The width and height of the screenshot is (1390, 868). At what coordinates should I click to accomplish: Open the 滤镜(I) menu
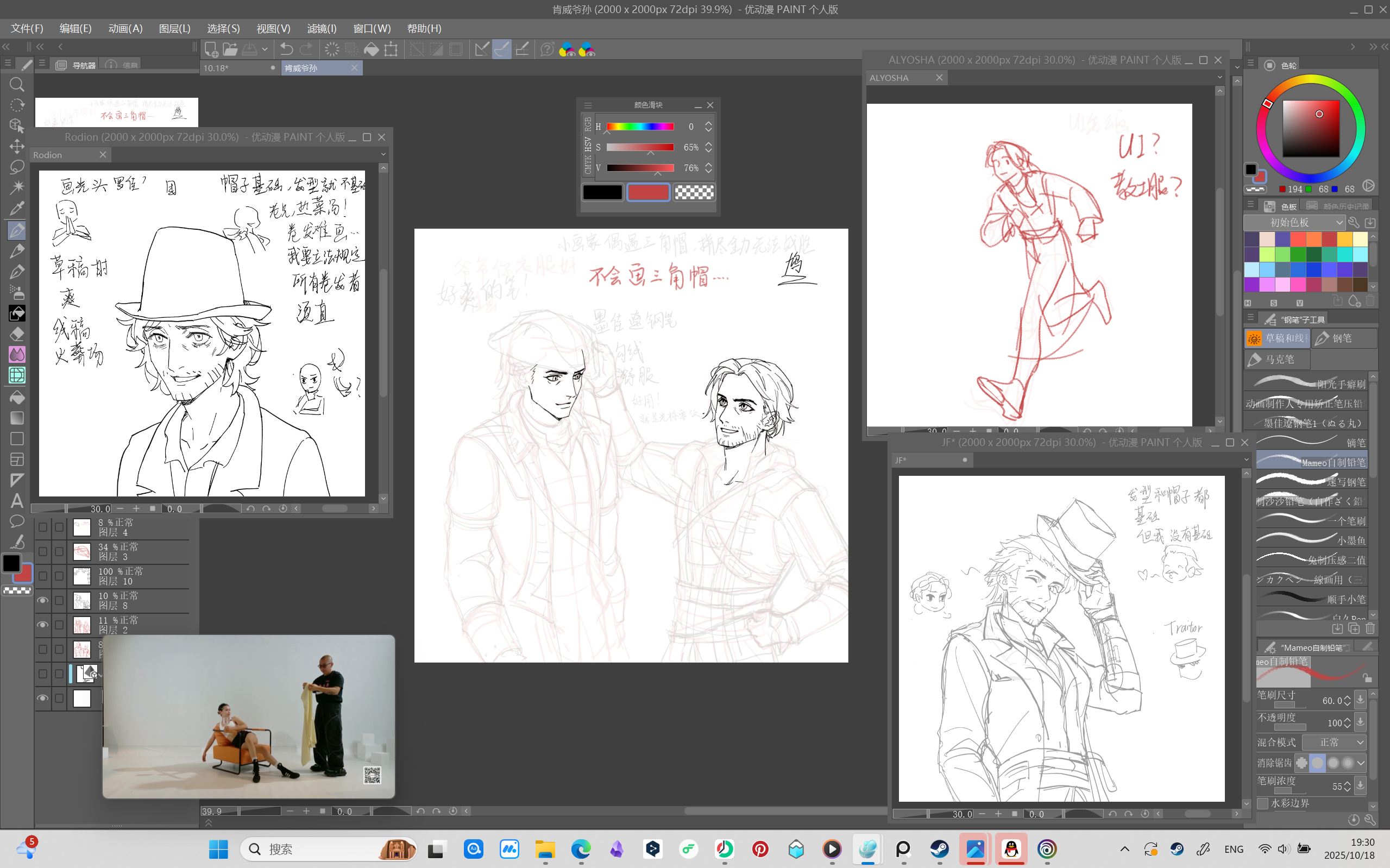click(322, 28)
